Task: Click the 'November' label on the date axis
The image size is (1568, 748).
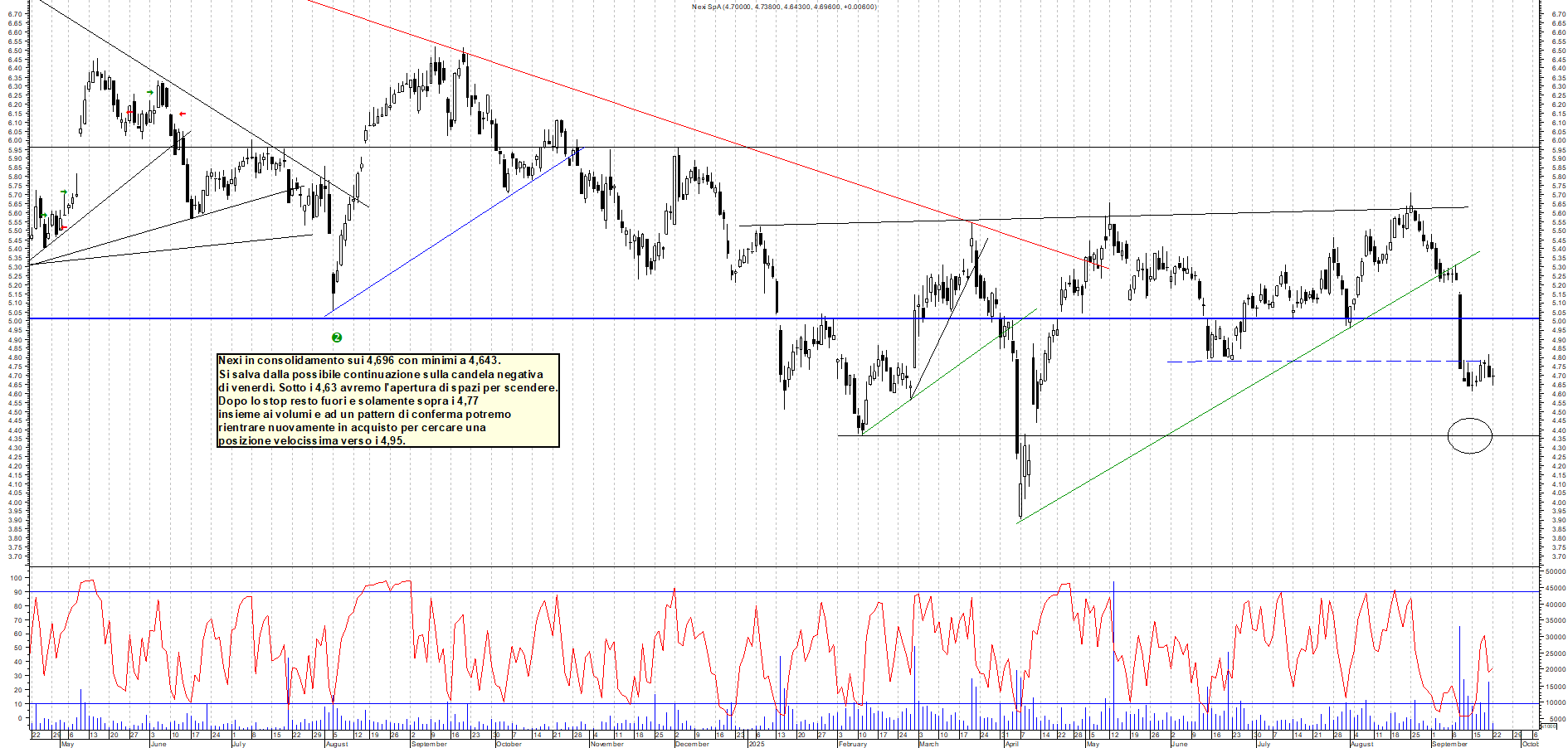Action: (x=607, y=744)
